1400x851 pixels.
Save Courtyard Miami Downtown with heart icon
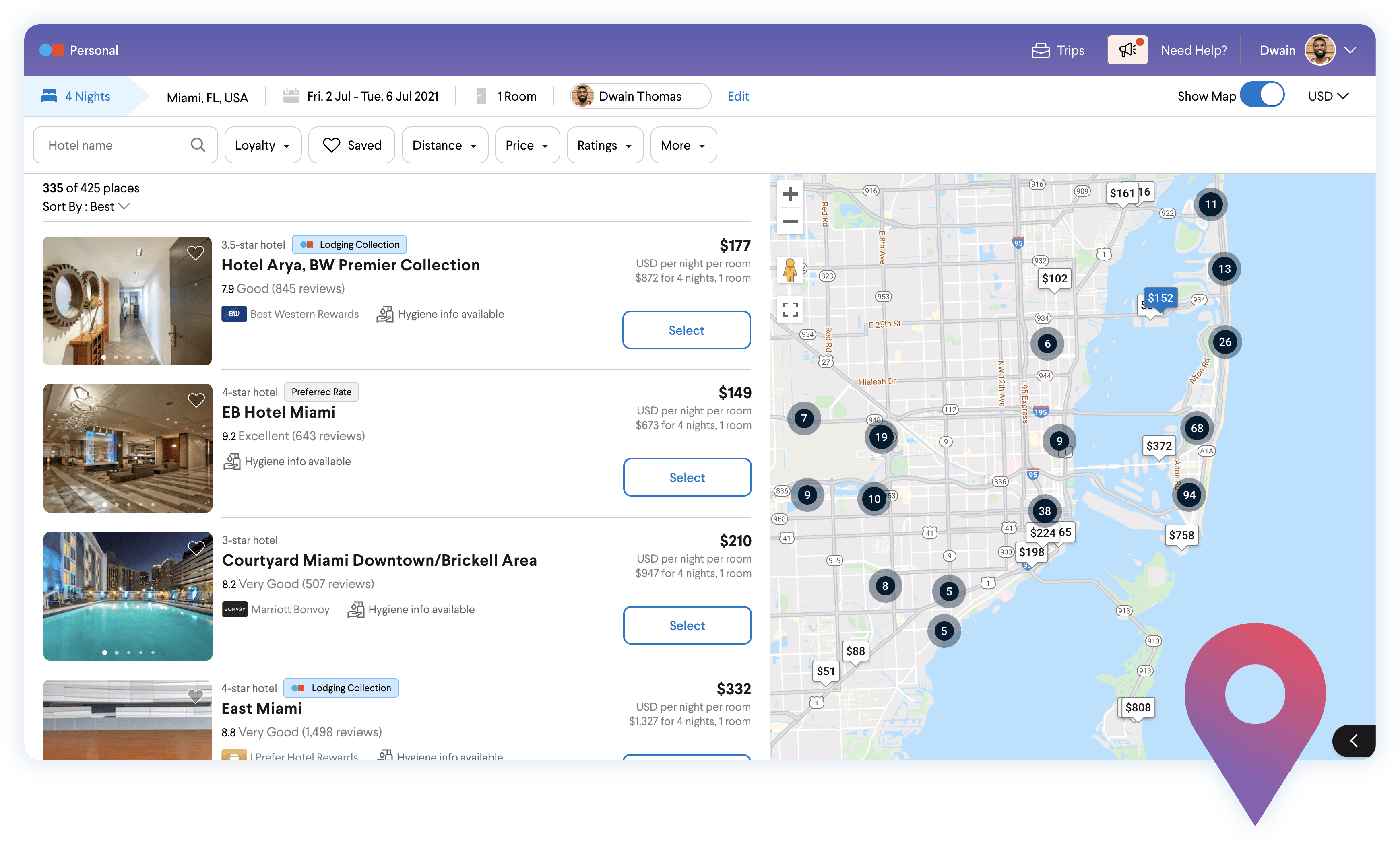(x=196, y=548)
